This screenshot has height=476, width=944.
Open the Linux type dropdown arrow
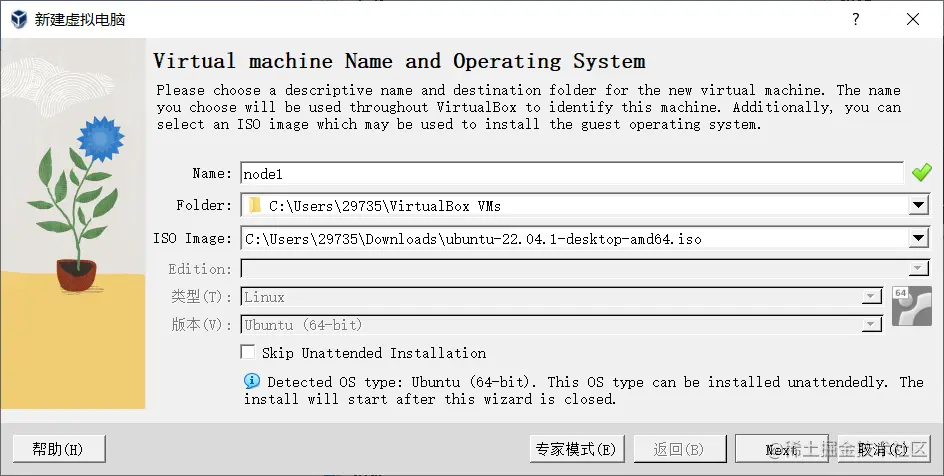(x=871, y=296)
